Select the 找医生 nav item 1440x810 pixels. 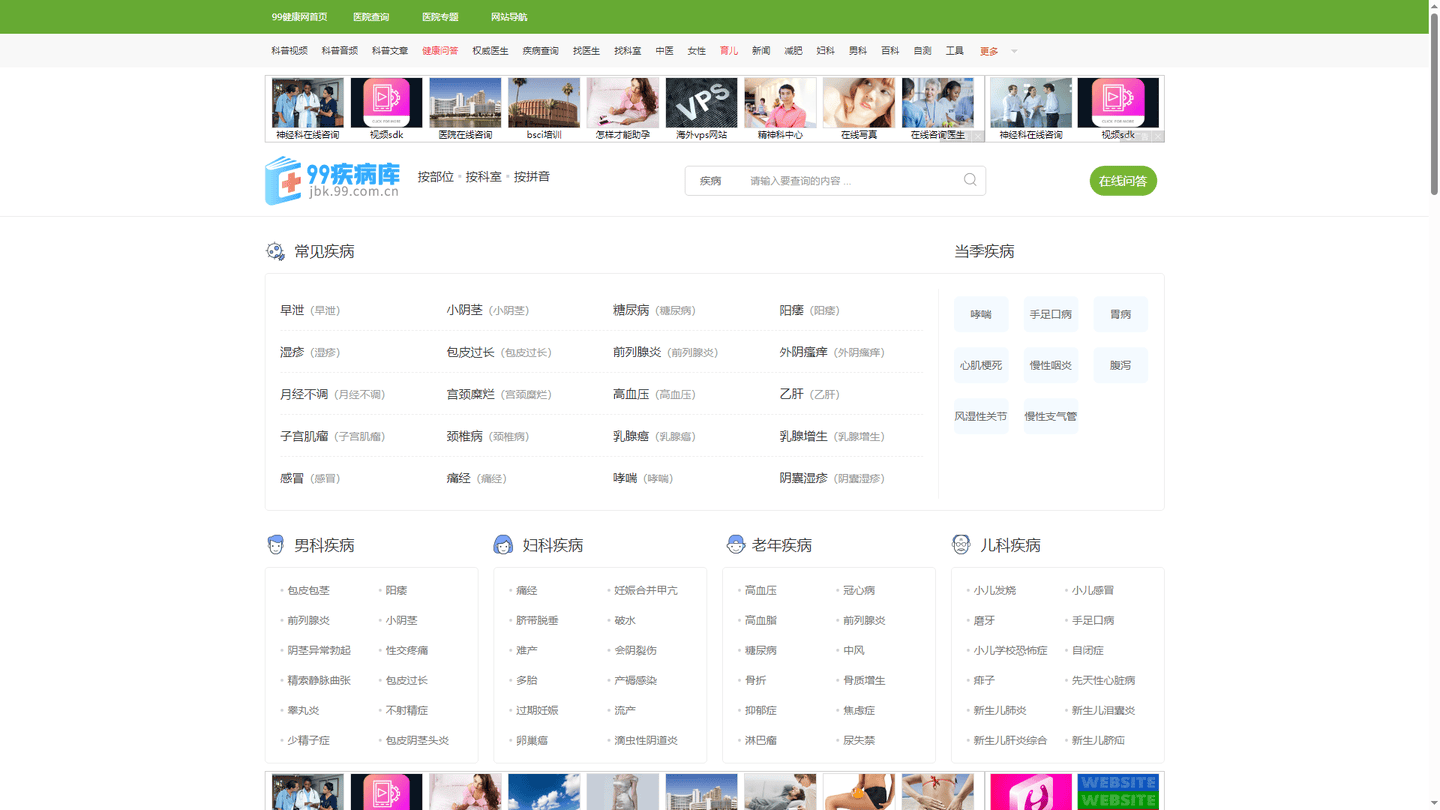[586, 51]
